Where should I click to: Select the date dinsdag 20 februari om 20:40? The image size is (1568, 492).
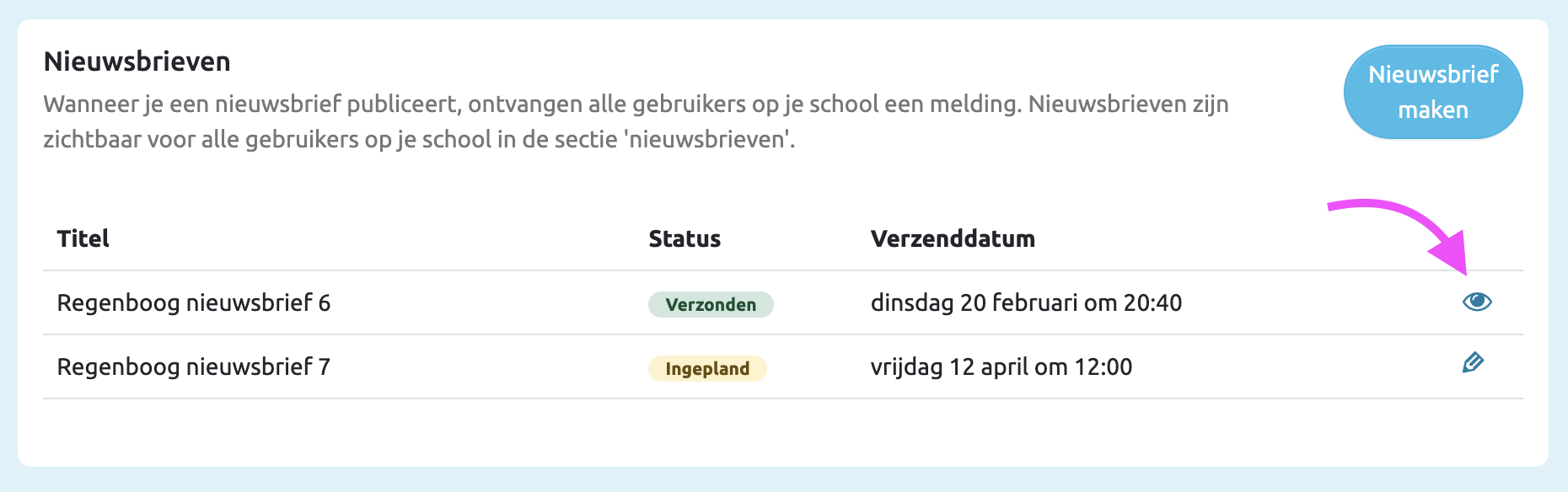click(1026, 302)
